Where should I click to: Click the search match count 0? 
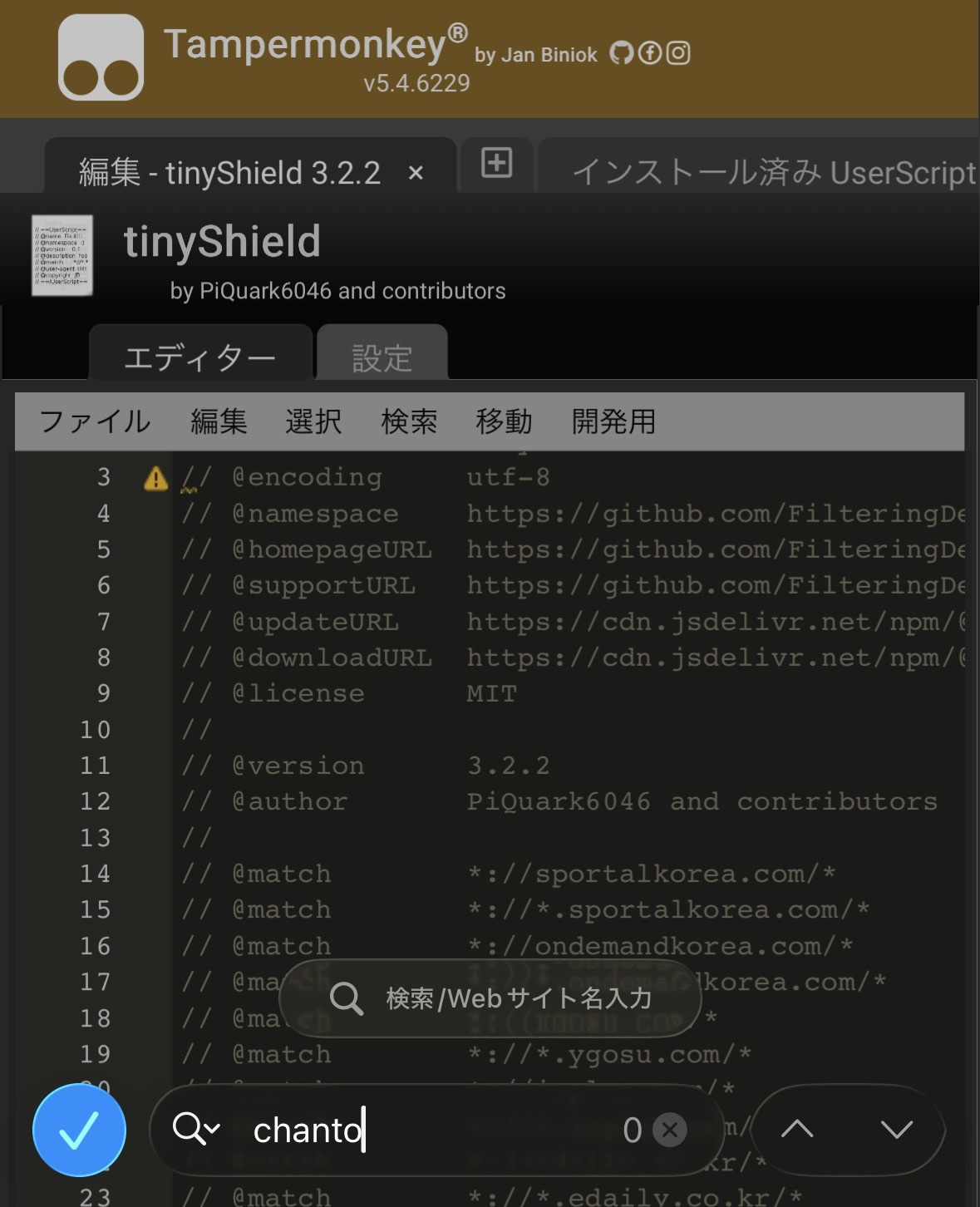coord(633,1130)
